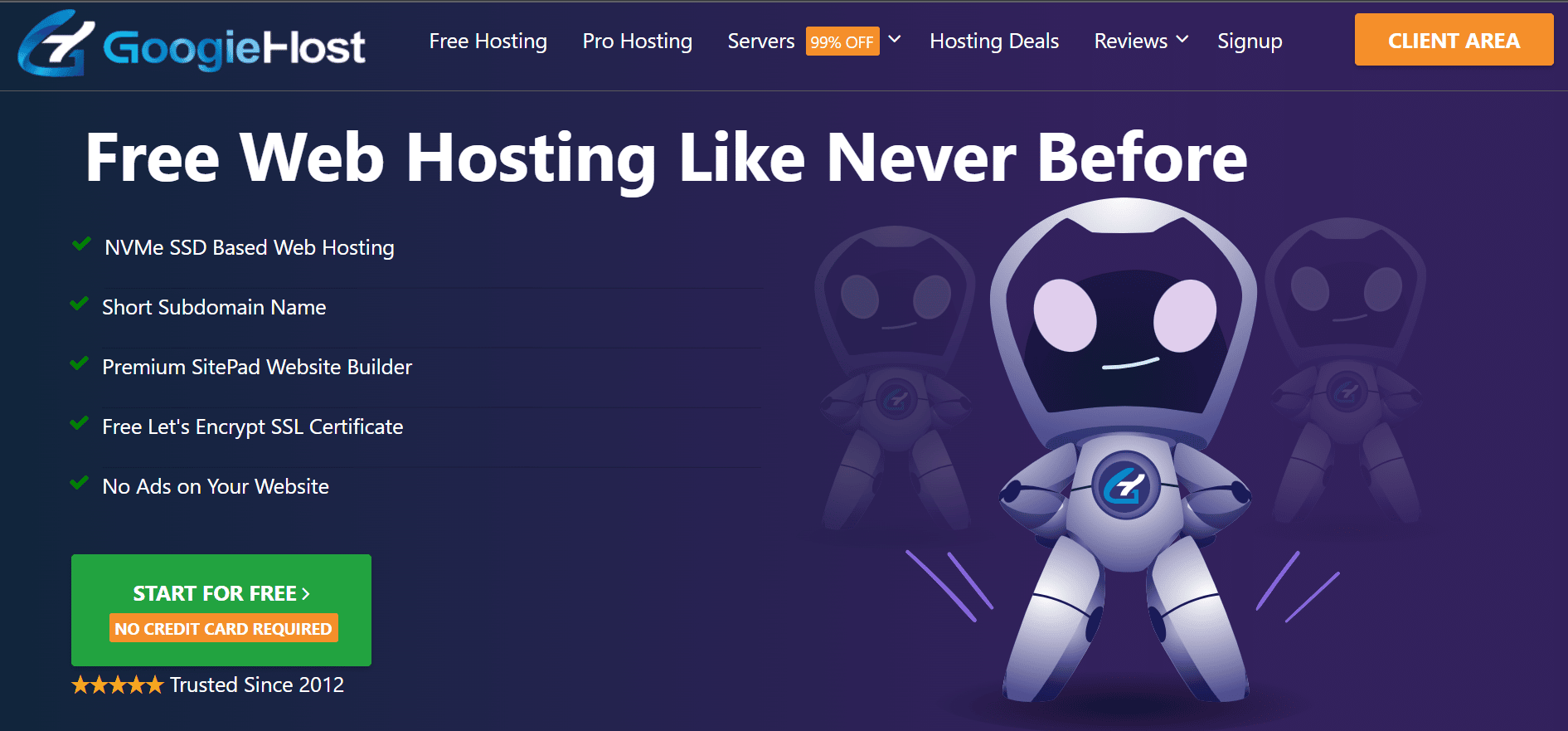
Task: Click the checkmark beside Short Subdomain Name
Action: click(x=80, y=304)
